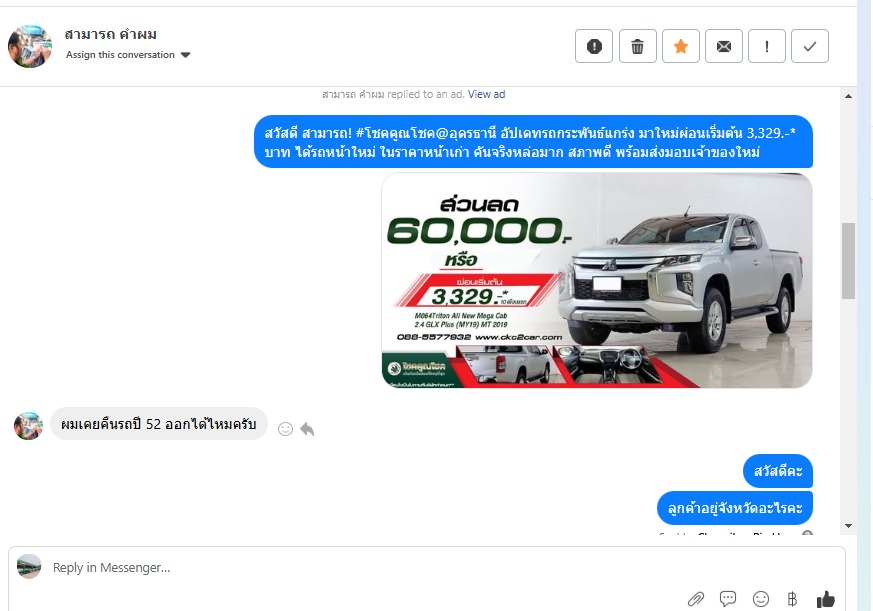The image size is (873, 611).
Task: Select the ลูกค้าอยู่จังหวัดอะไรคะ message bubble
Action: [x=735, y=508]
